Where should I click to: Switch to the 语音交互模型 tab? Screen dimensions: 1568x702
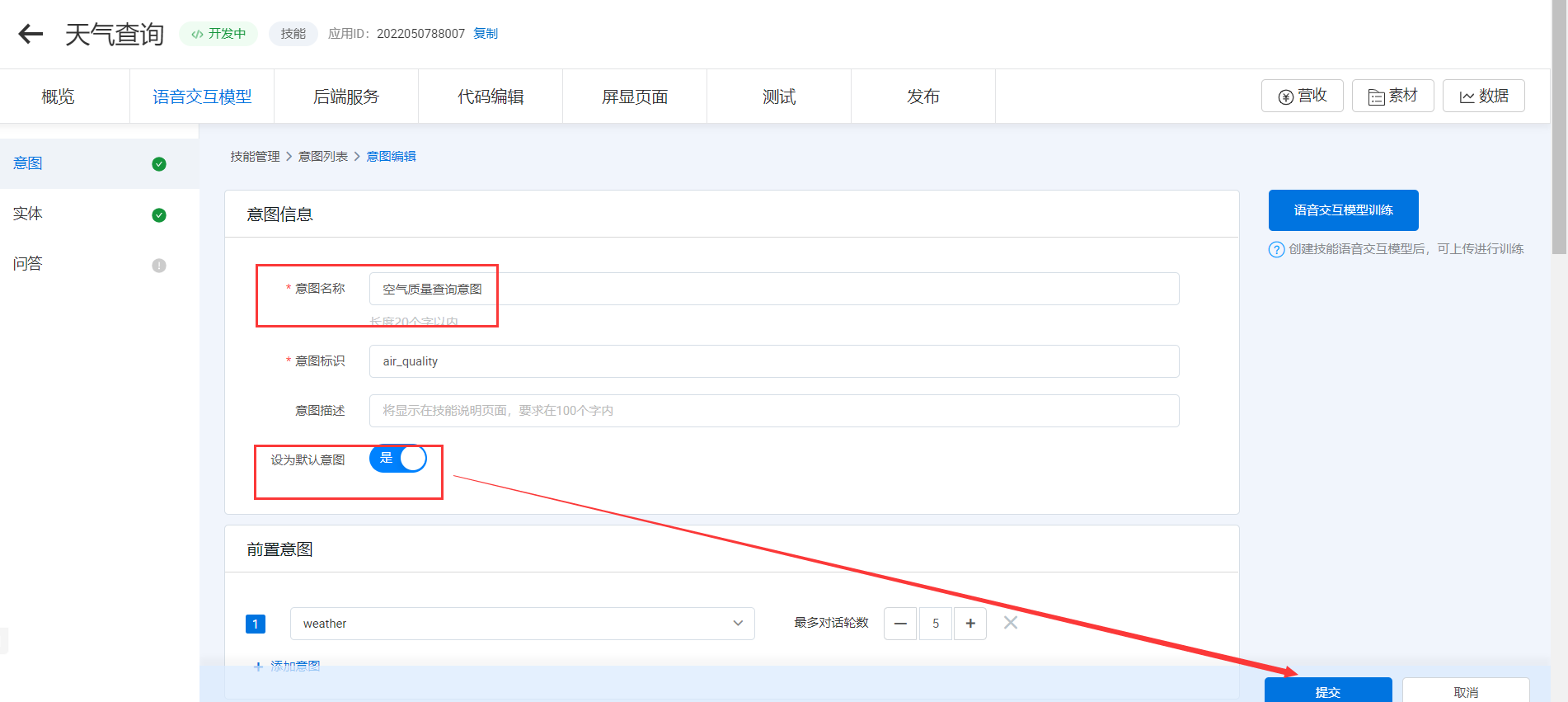point(202,97)
